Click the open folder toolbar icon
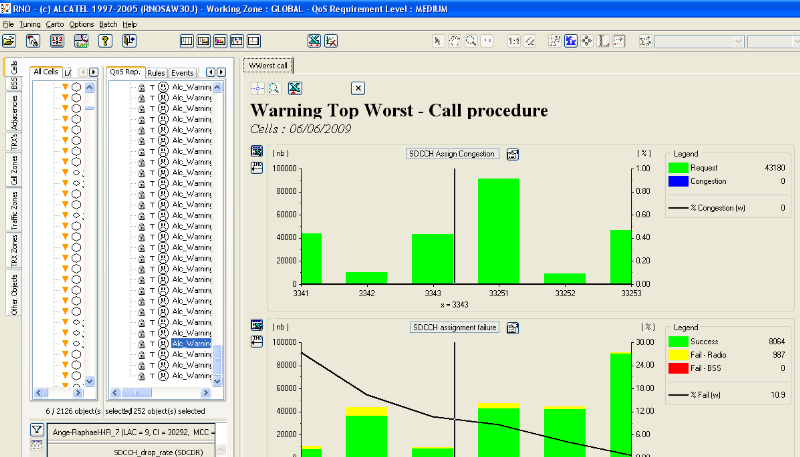 tap(10, 41)
